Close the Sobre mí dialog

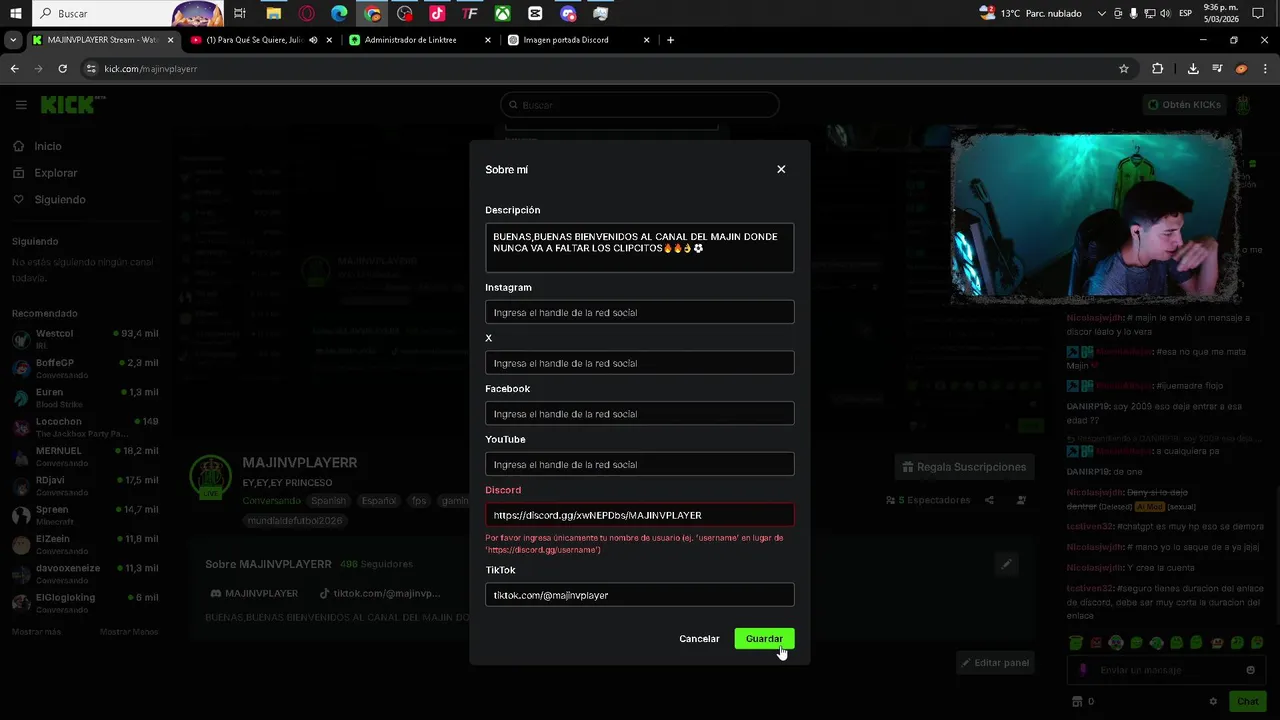click(781, 169)
